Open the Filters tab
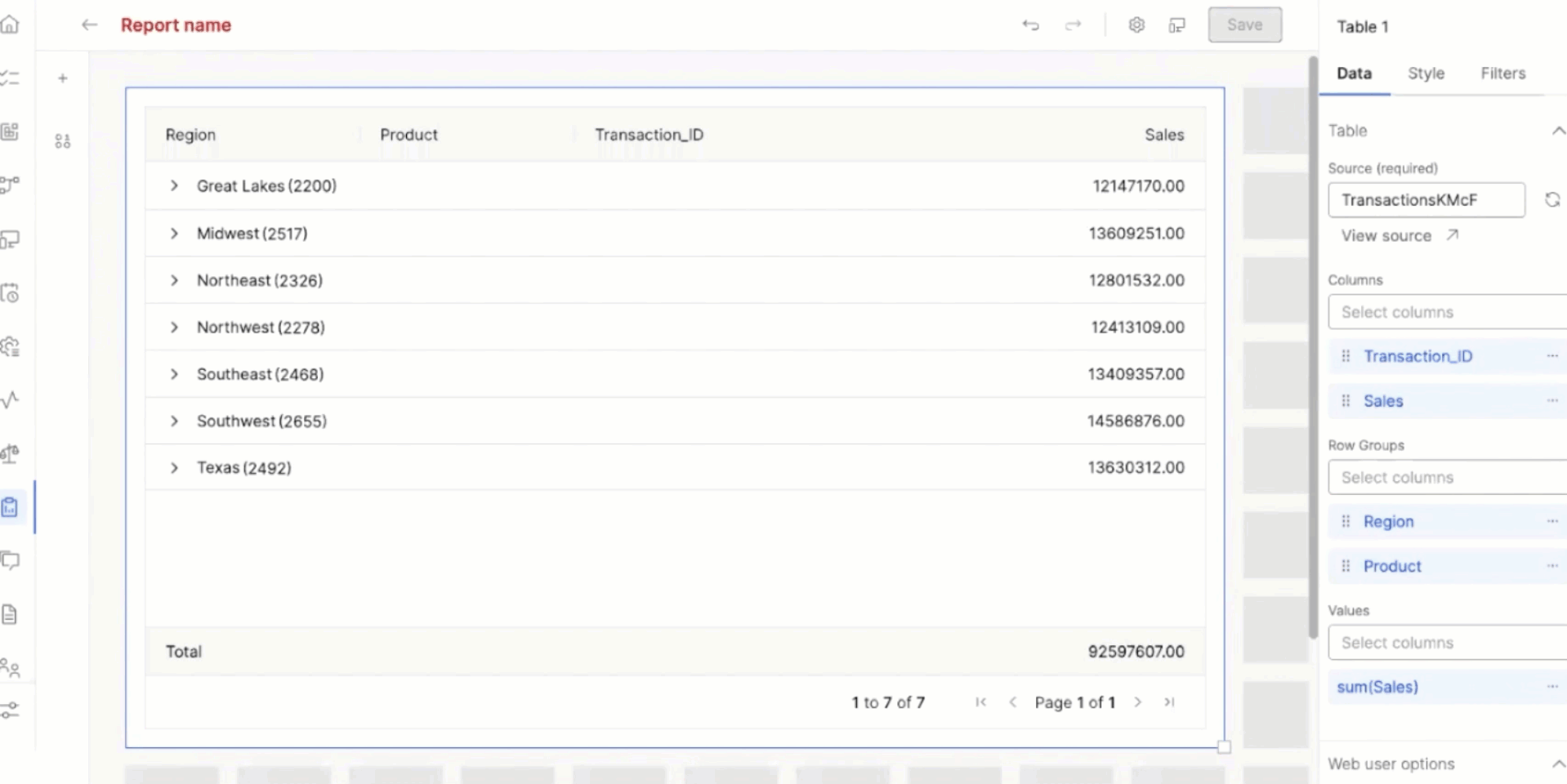Image resolution: width=1567 pixels, height=784 pixels. (1502, 73)
